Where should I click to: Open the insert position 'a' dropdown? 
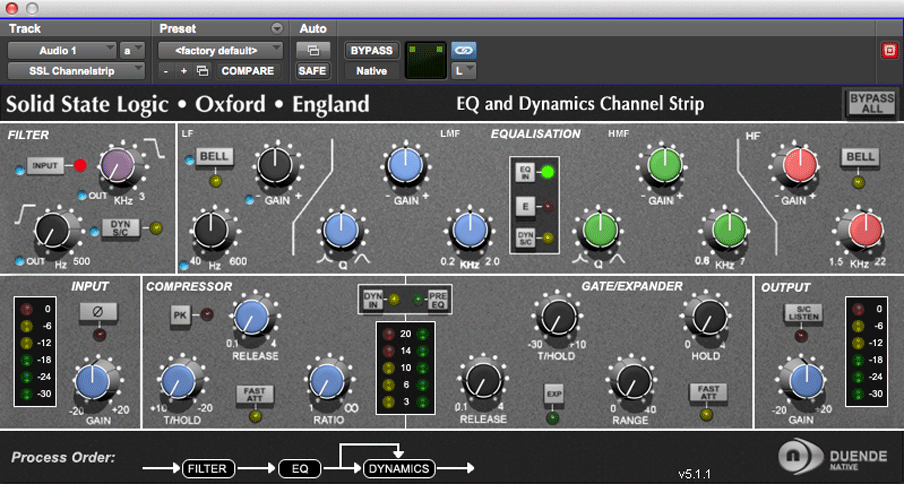pos(132,51)
